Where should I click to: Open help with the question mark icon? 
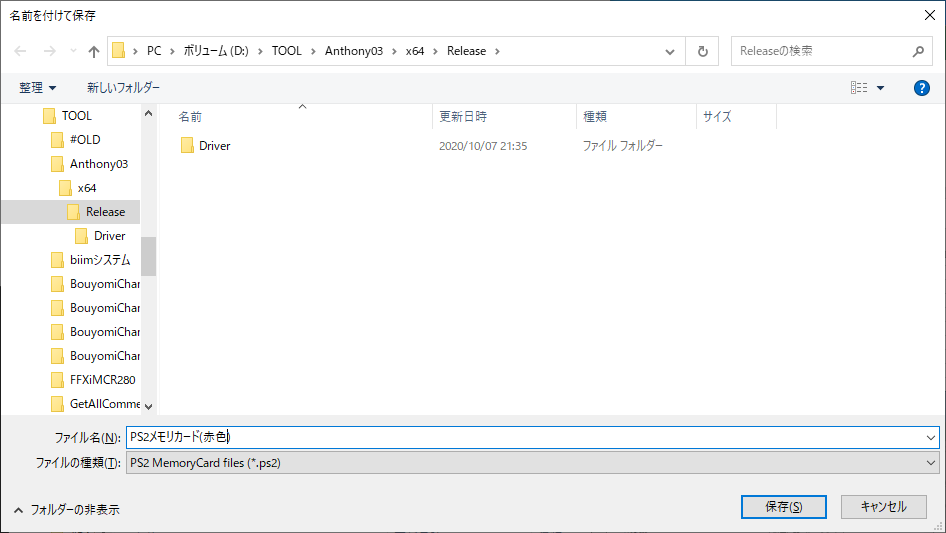click(921, 88)
